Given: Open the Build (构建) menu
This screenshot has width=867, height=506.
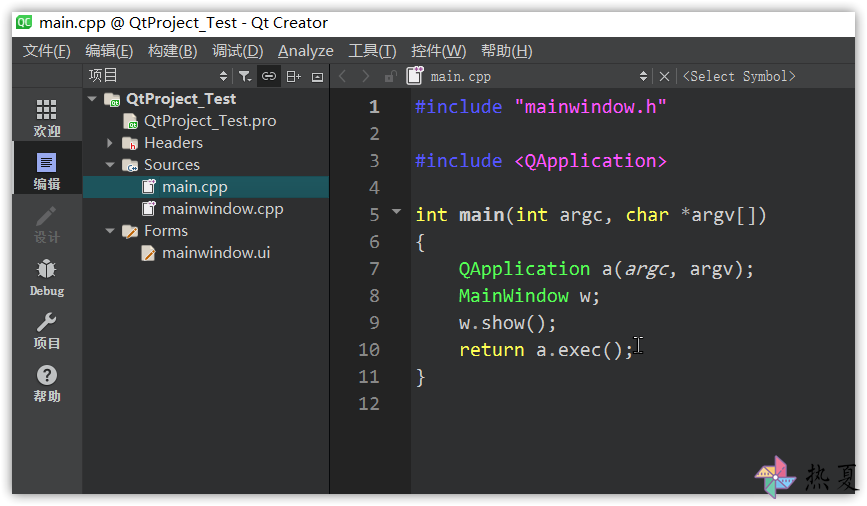Looking at the screenshot, I should click(173, 51).
